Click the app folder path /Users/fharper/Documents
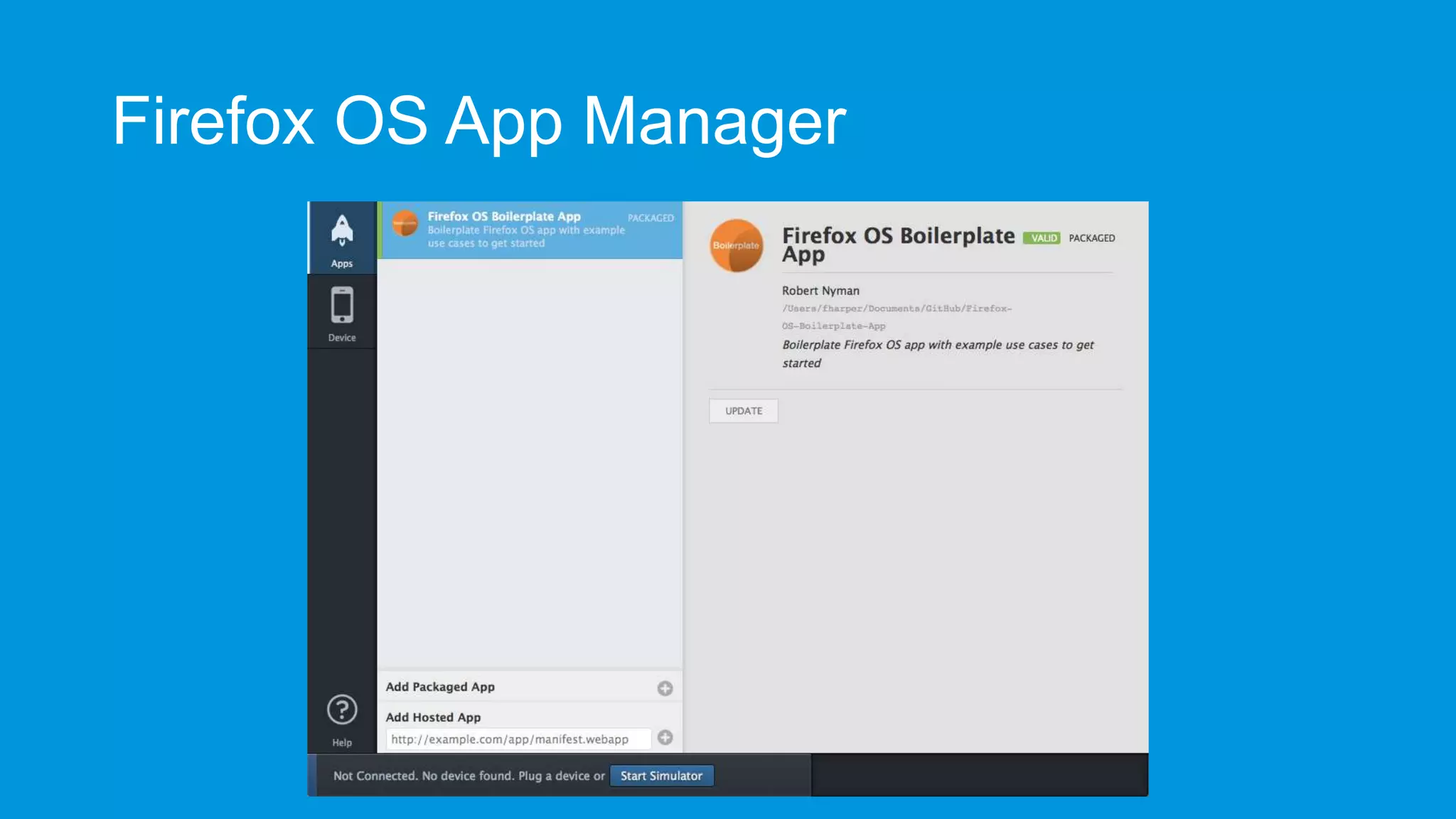 (896, 317)
